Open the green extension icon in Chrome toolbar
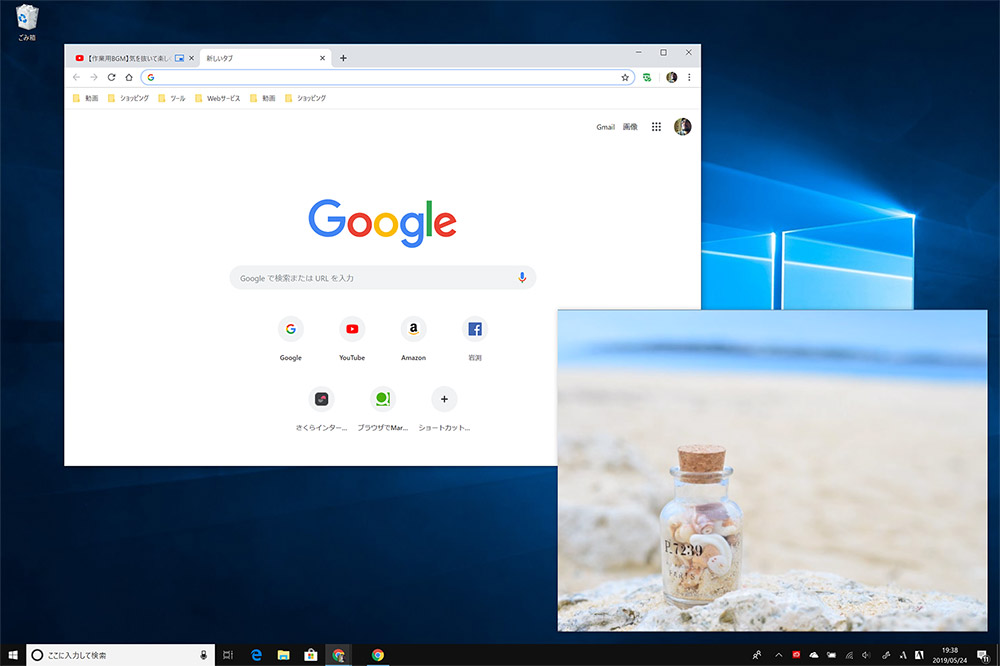The height and width of the screenshot is (666, 1000). point(647,77)
